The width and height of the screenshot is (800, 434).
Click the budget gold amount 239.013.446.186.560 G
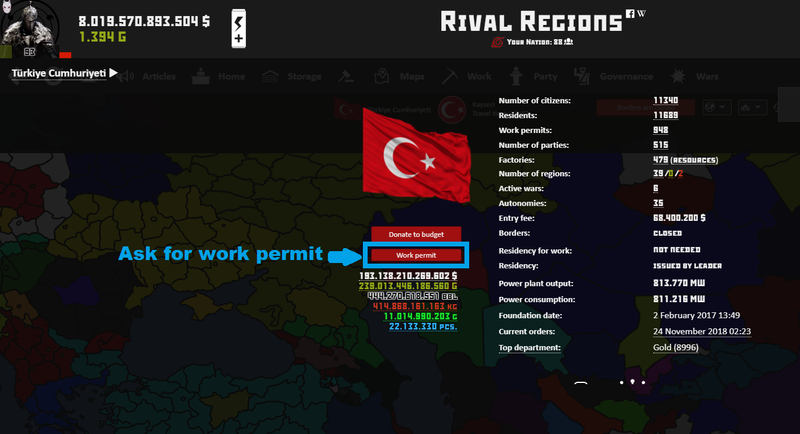tap(408, 286)
